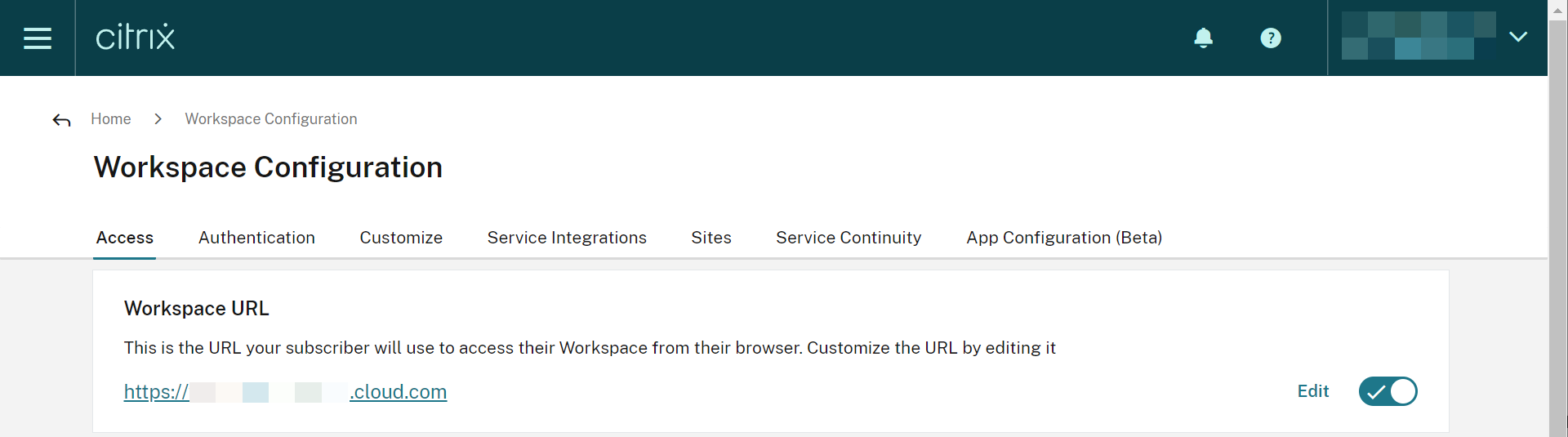
Task: Open the Customize tab
Action: pos(401,238)
